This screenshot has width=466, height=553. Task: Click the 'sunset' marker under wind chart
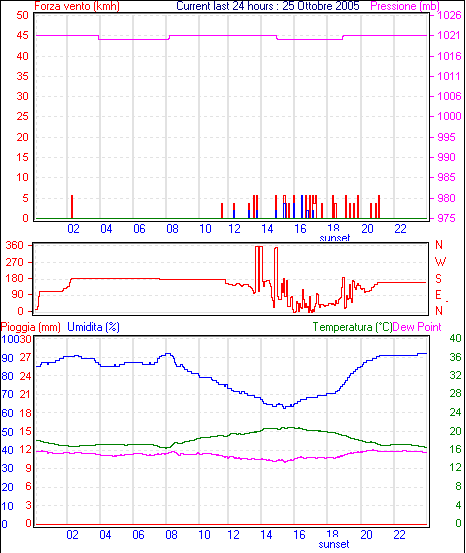335,238
